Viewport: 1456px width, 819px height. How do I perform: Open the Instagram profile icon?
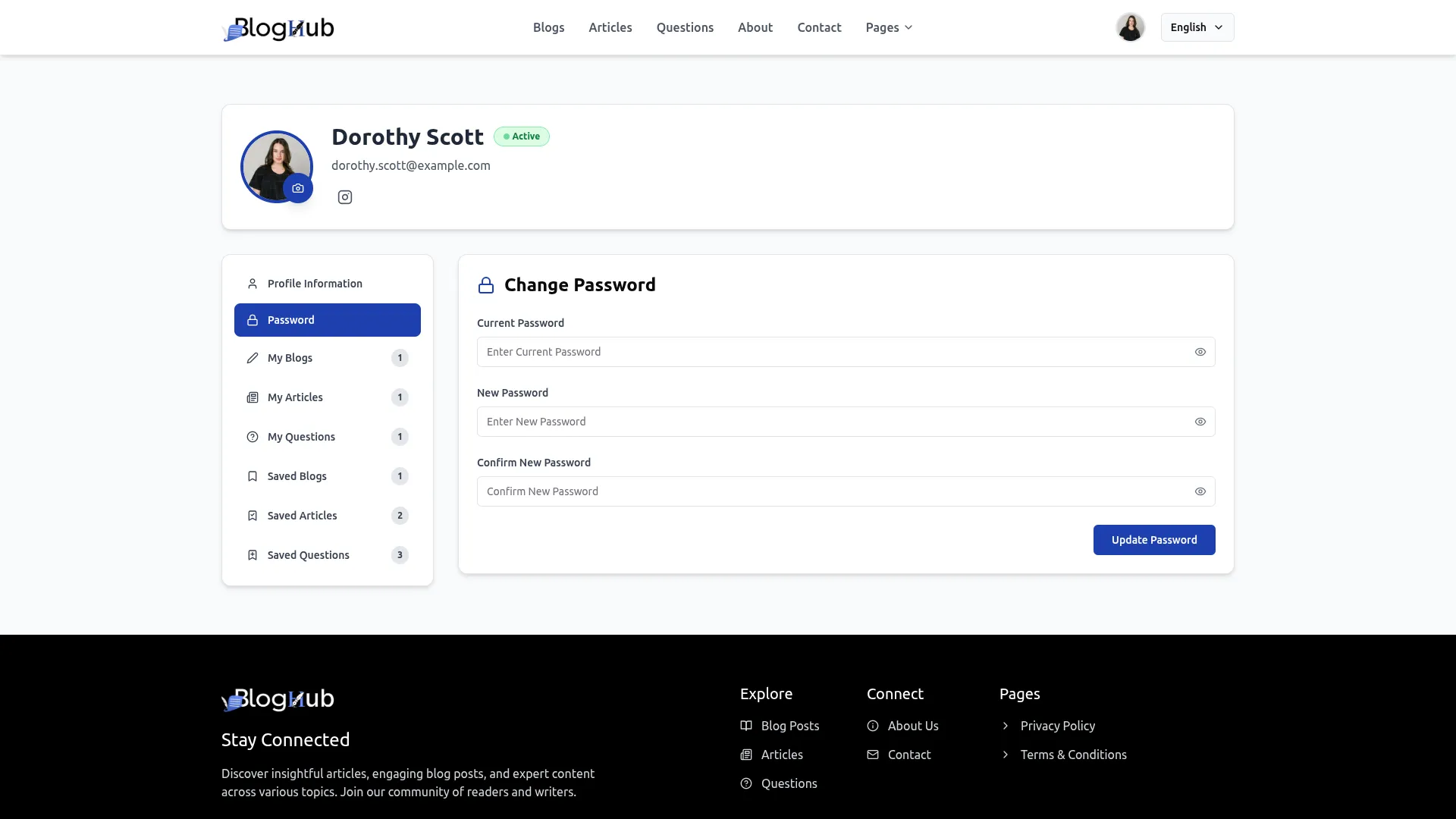tap(345, 197)
